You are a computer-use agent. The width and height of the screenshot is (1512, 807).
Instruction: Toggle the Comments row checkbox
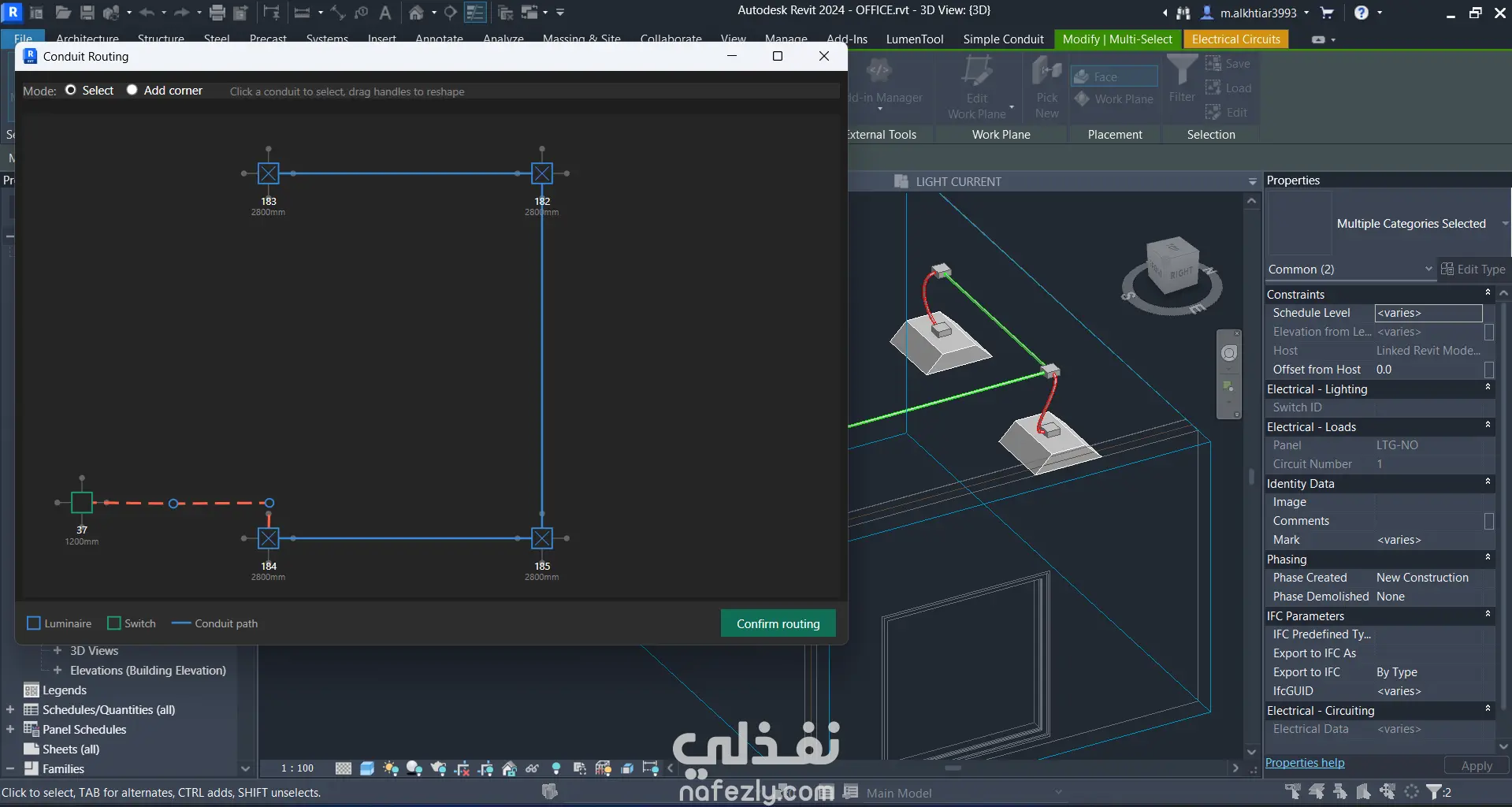1489,521
